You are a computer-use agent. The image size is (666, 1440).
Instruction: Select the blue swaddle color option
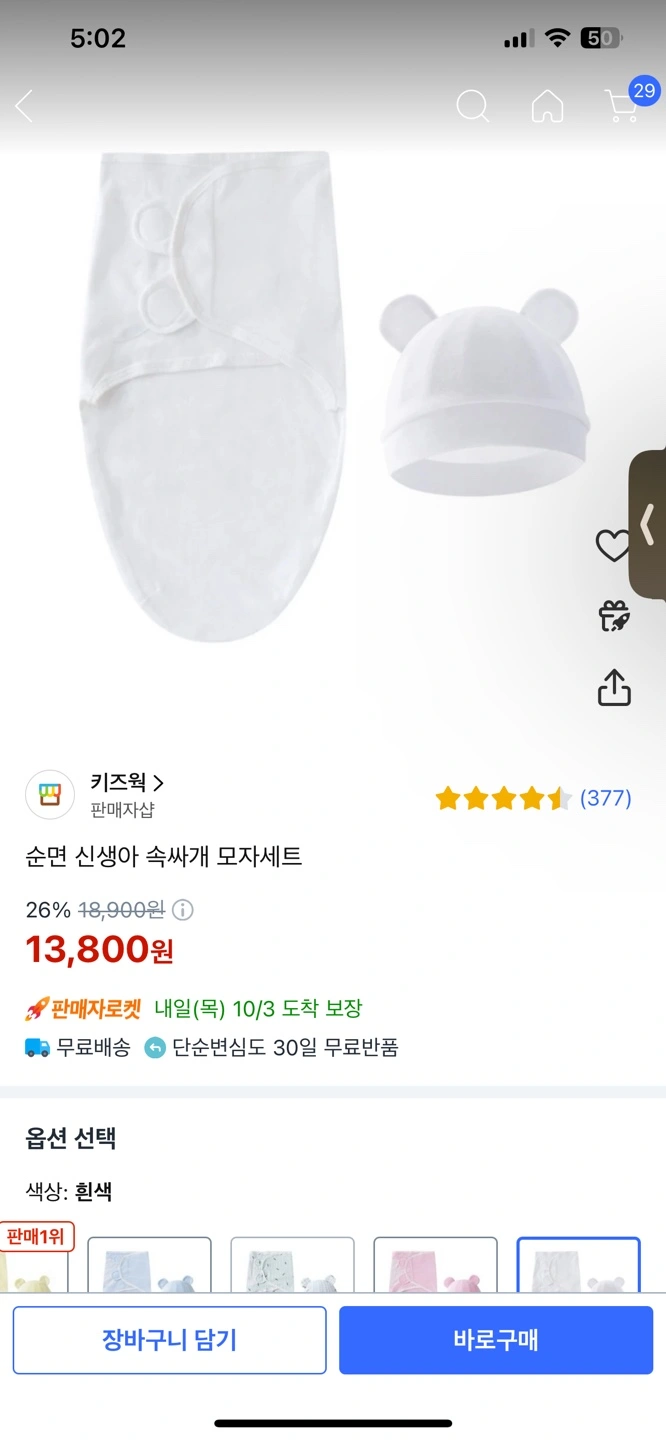149,1266
